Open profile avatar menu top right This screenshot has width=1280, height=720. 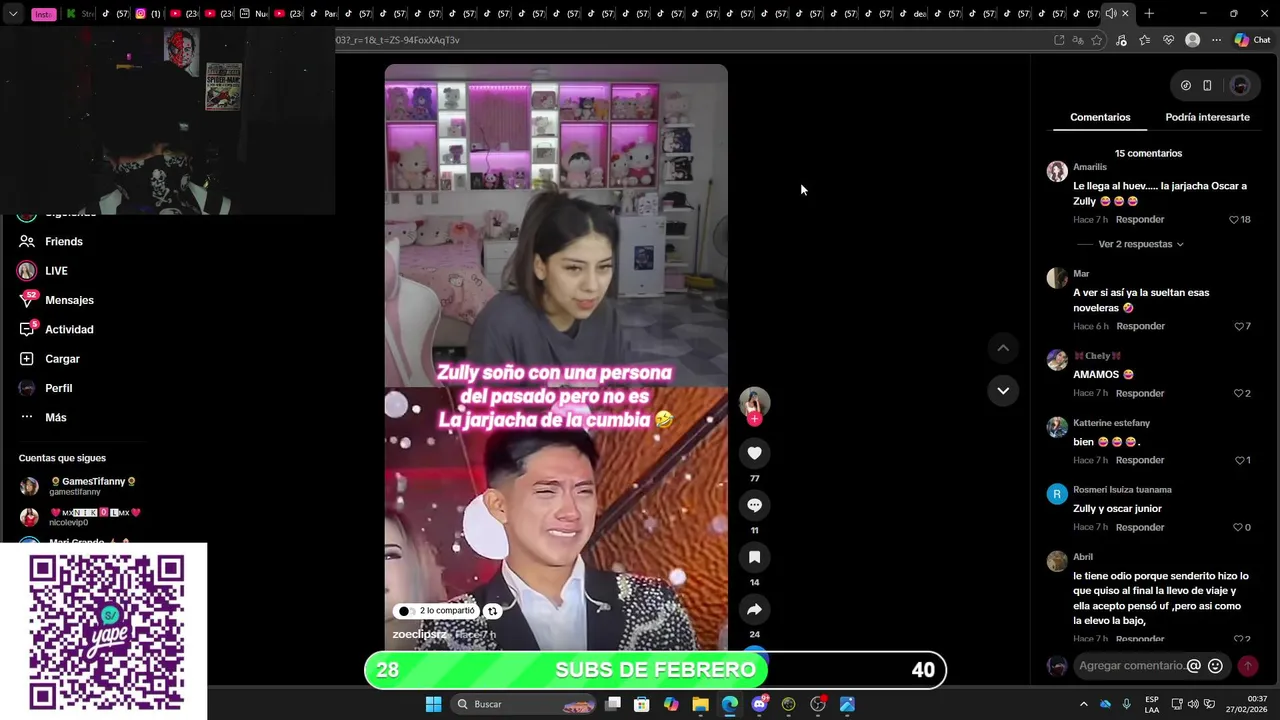coord(1240,86)
